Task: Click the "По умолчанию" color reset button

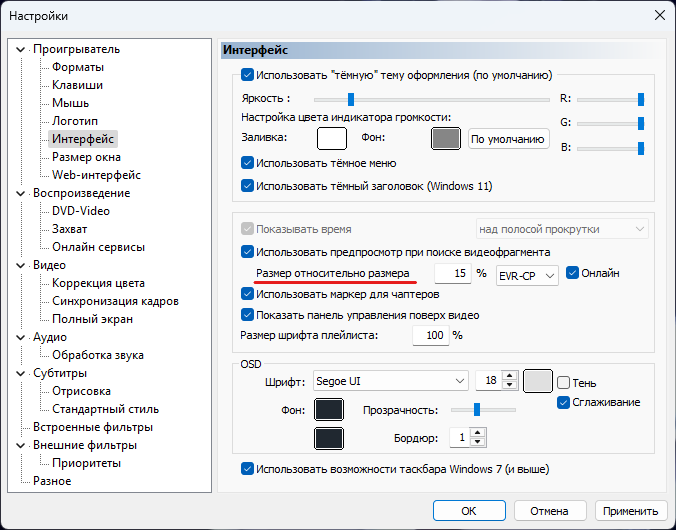Action: [508, 139]
